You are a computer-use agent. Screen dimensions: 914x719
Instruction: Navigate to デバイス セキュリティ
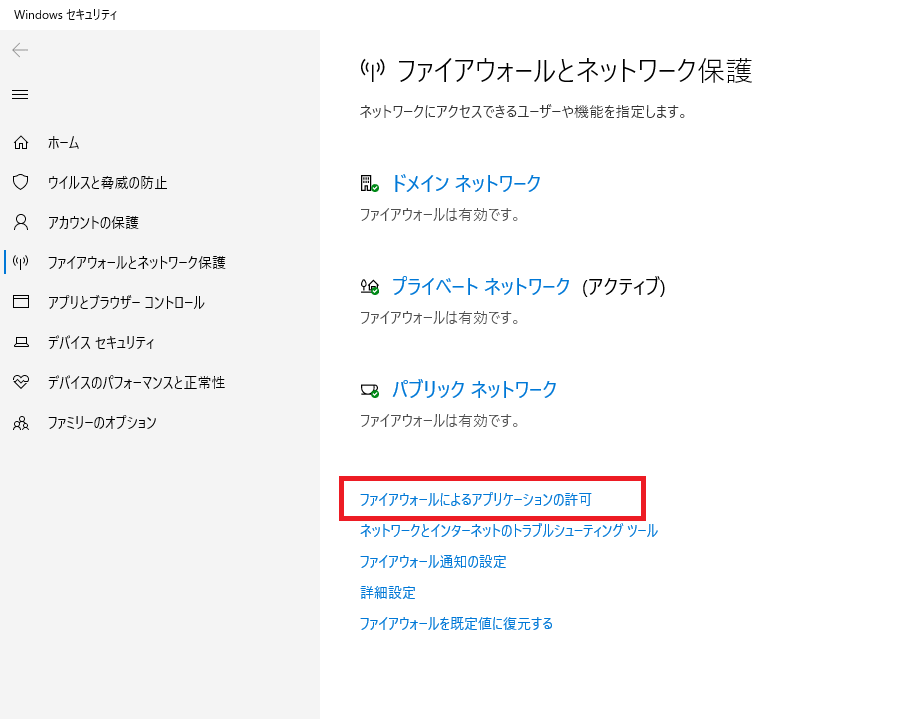101,343
